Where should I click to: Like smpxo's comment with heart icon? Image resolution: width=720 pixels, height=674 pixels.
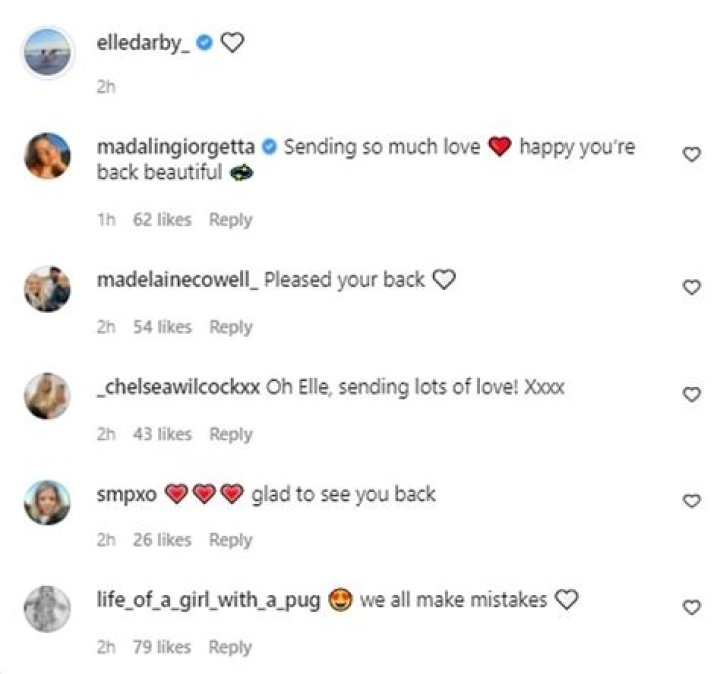690,501
